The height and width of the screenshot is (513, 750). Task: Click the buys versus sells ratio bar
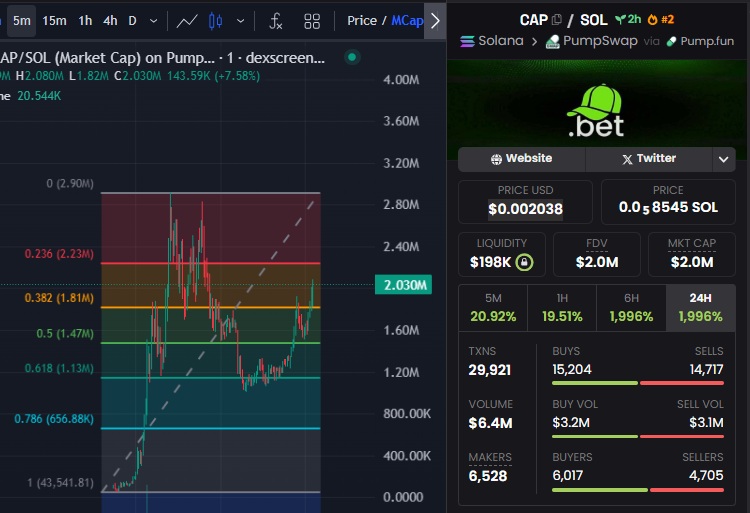pos(638,383)
